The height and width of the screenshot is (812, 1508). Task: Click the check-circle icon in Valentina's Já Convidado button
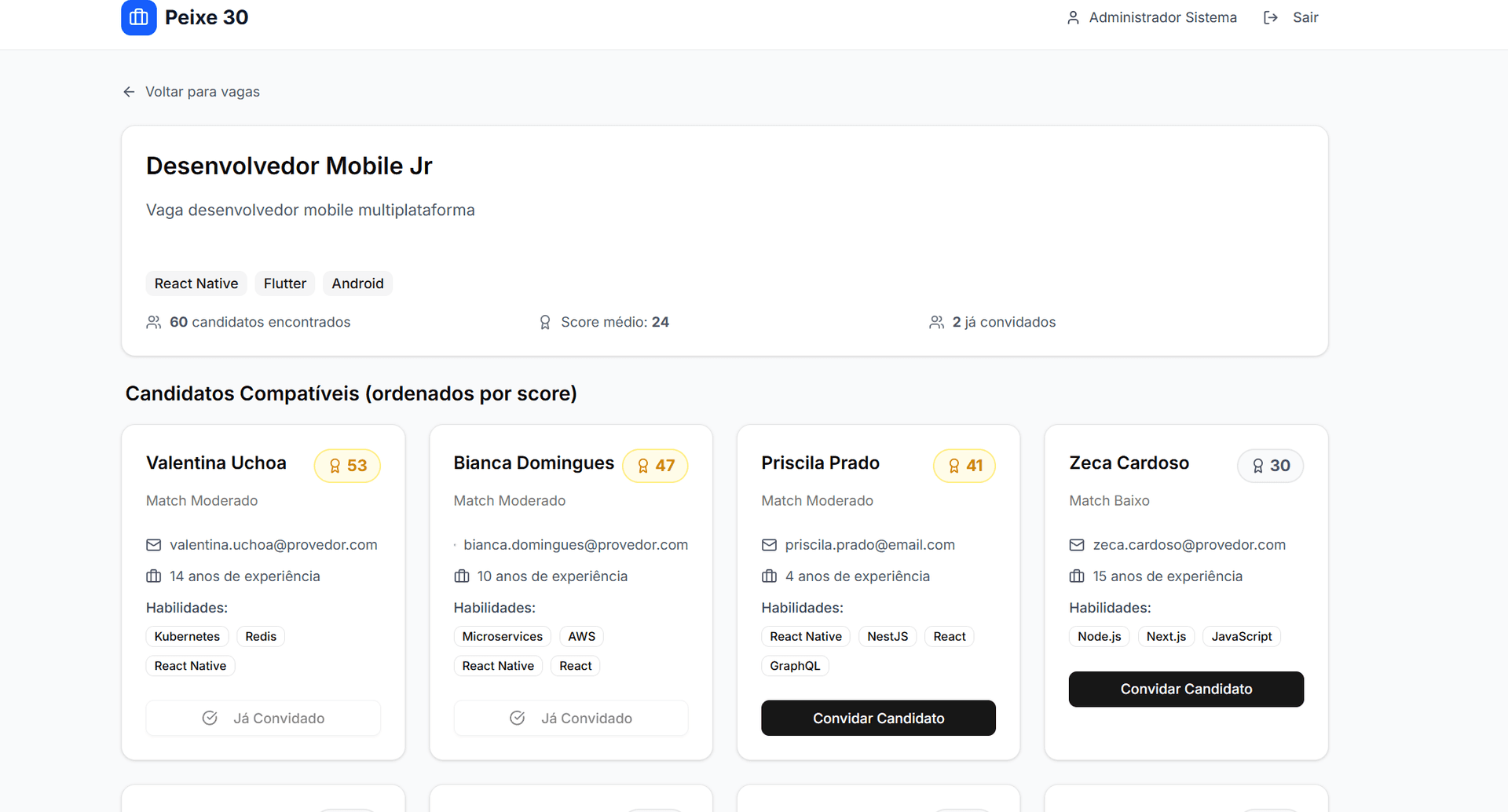(x=210, y=718)
